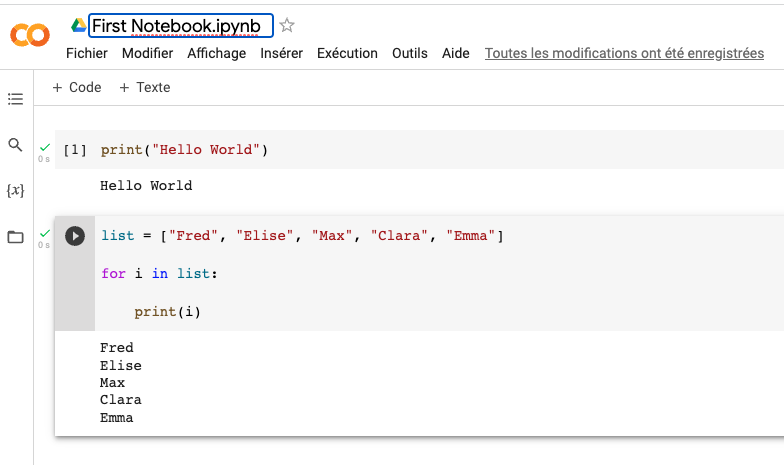Image resolution: width=784 pixels, height=465 pixels.
Task: Add a new text cell with + Texte
Action: (x=145, y=88)
